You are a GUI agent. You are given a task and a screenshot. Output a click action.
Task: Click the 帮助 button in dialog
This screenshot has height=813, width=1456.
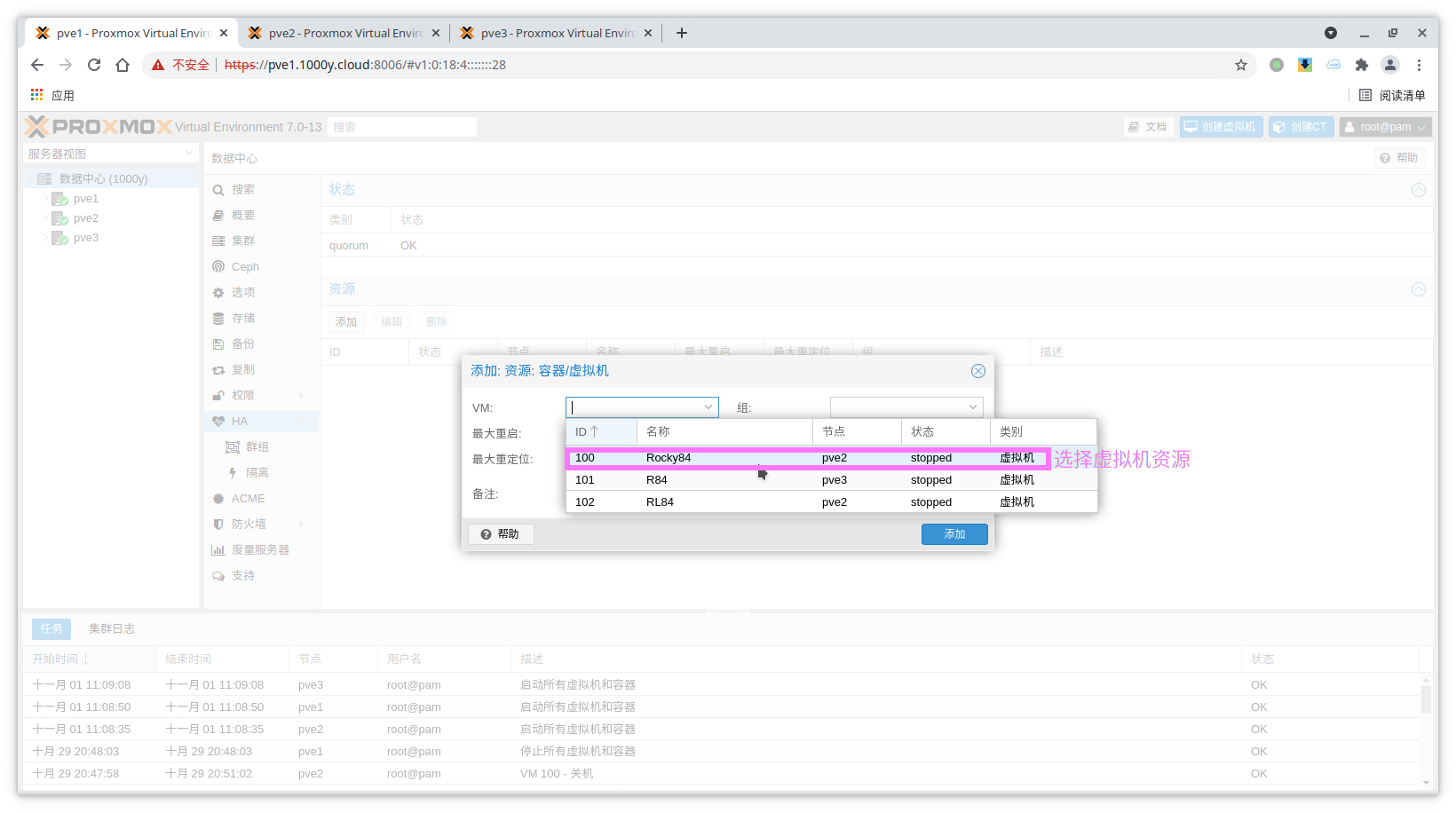(501, 534)
